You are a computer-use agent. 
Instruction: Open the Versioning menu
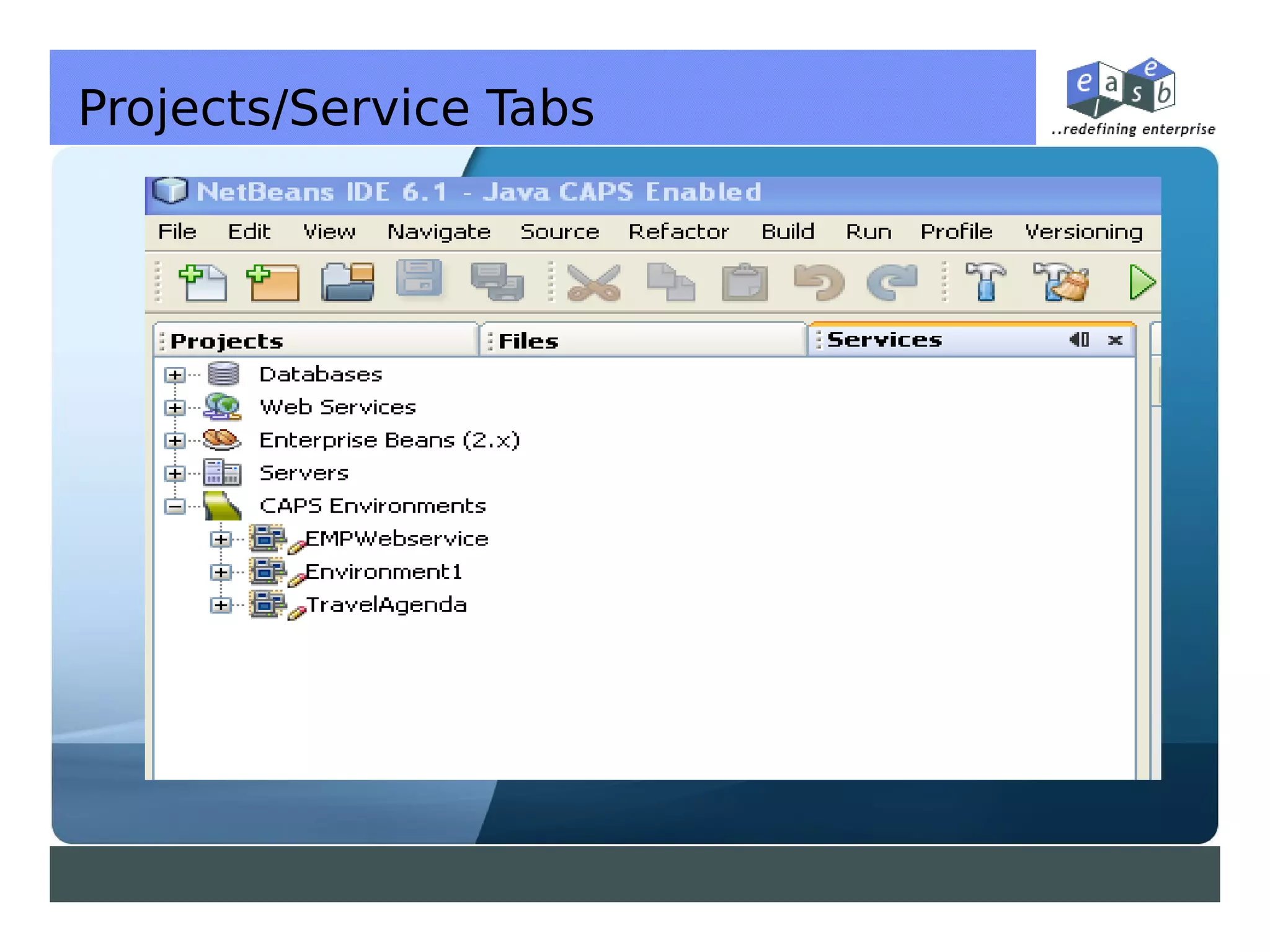[x=1084, y=232]
